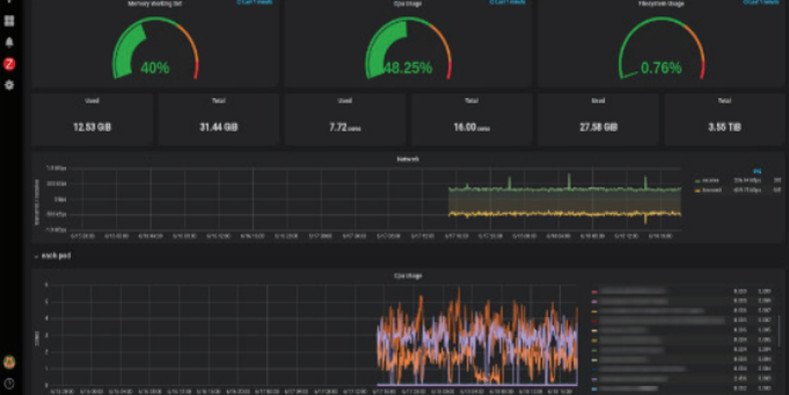
Task: Click the 16.00 cores total value
Action: click(x=471, y=128)
